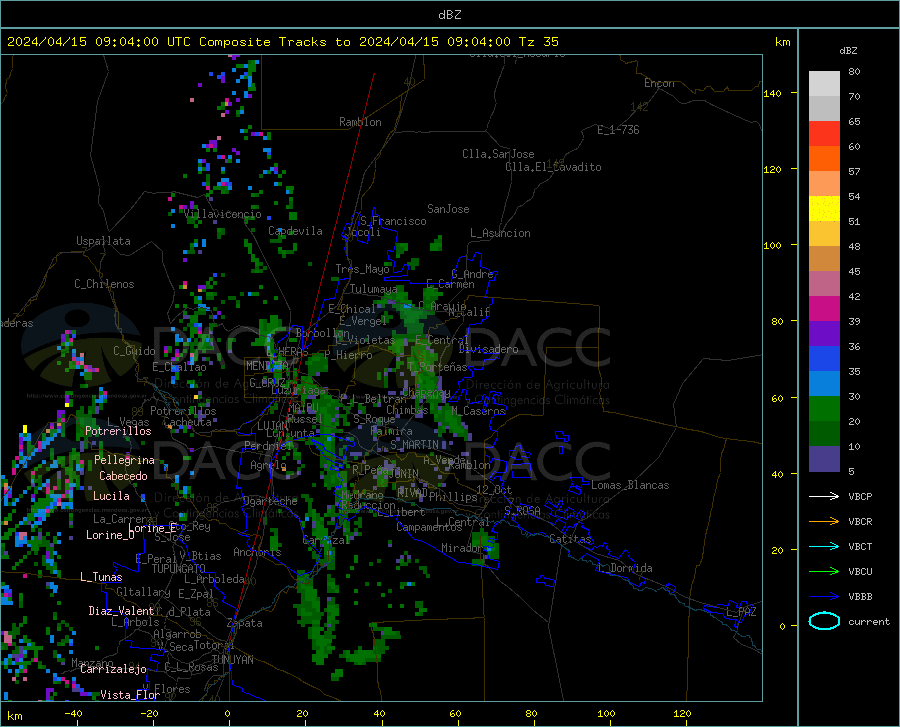Click the SanJose place label

point(448,209)
